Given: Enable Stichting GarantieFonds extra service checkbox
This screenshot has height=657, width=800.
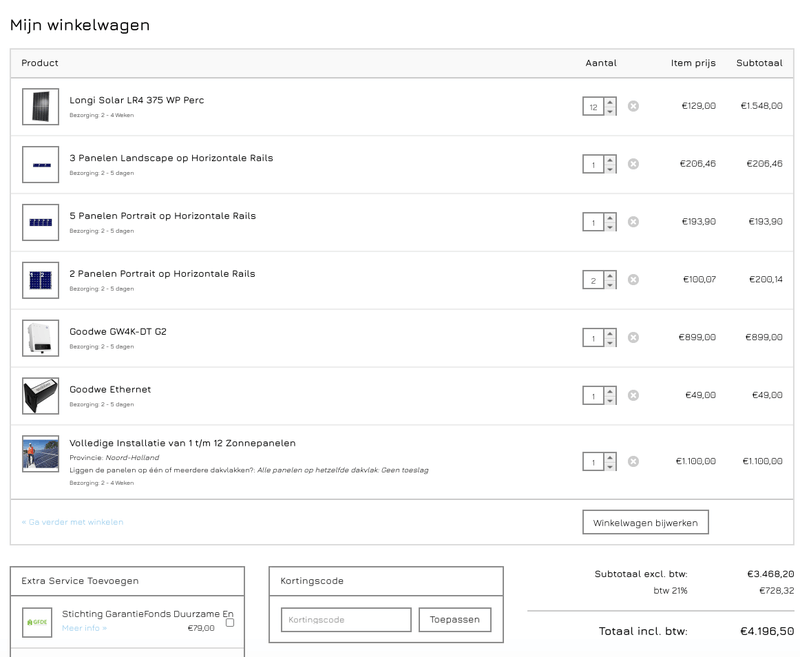Looking at the screenshot, I should [x=230, y=623].
